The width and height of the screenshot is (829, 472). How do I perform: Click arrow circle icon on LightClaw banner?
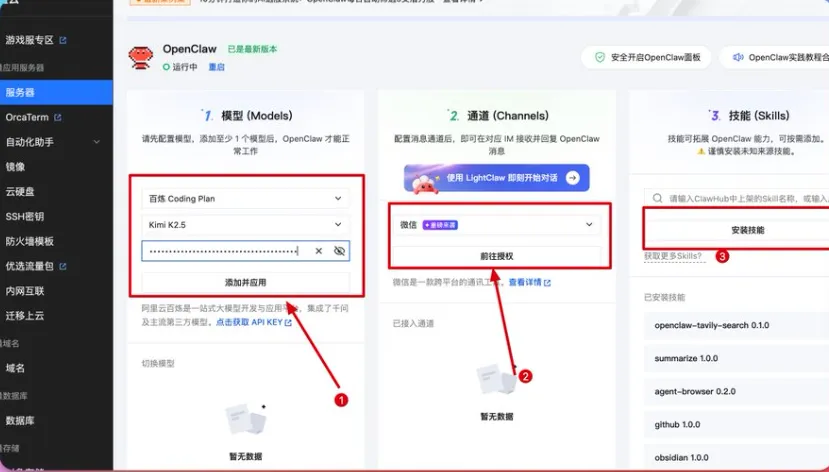point(573,178)
